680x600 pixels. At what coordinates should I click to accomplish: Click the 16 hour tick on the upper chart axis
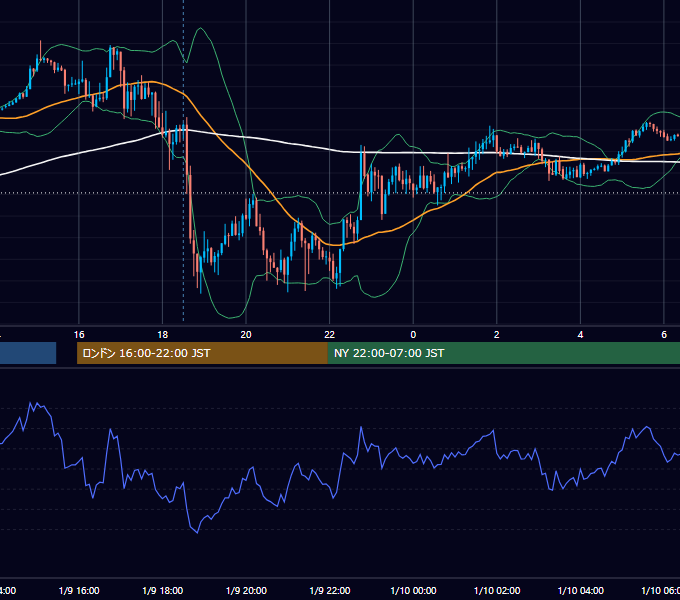point(79,335)
